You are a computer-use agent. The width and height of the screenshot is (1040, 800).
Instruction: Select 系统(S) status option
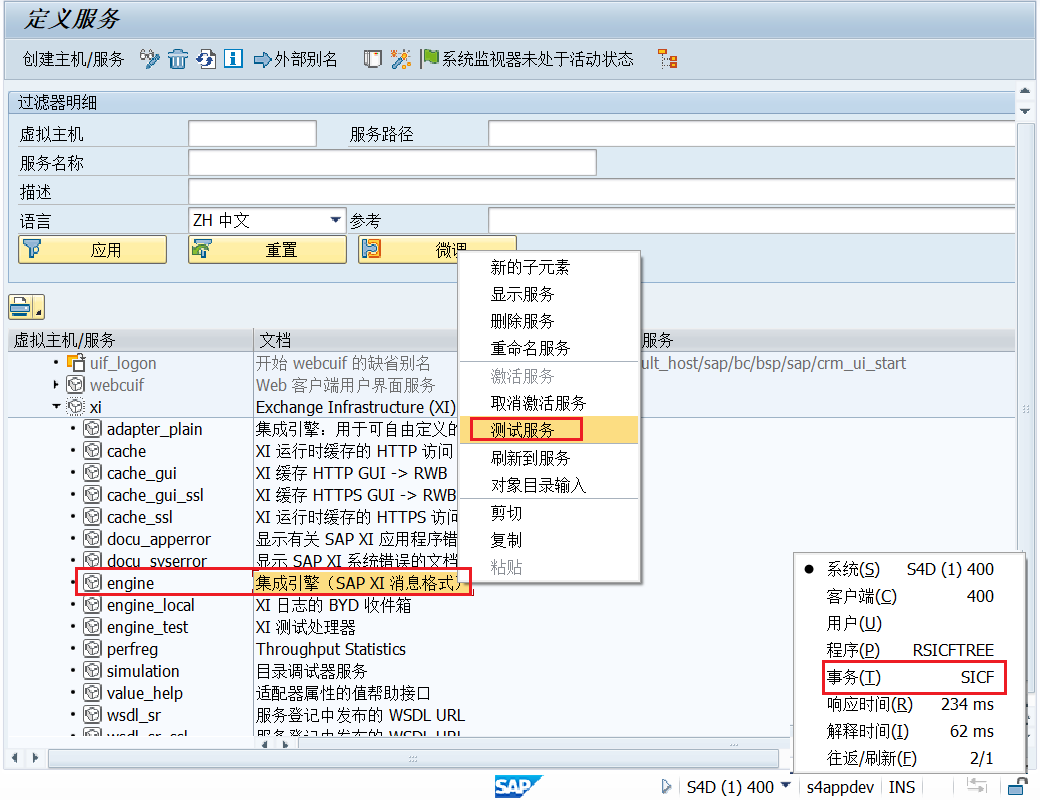[909, 569]
